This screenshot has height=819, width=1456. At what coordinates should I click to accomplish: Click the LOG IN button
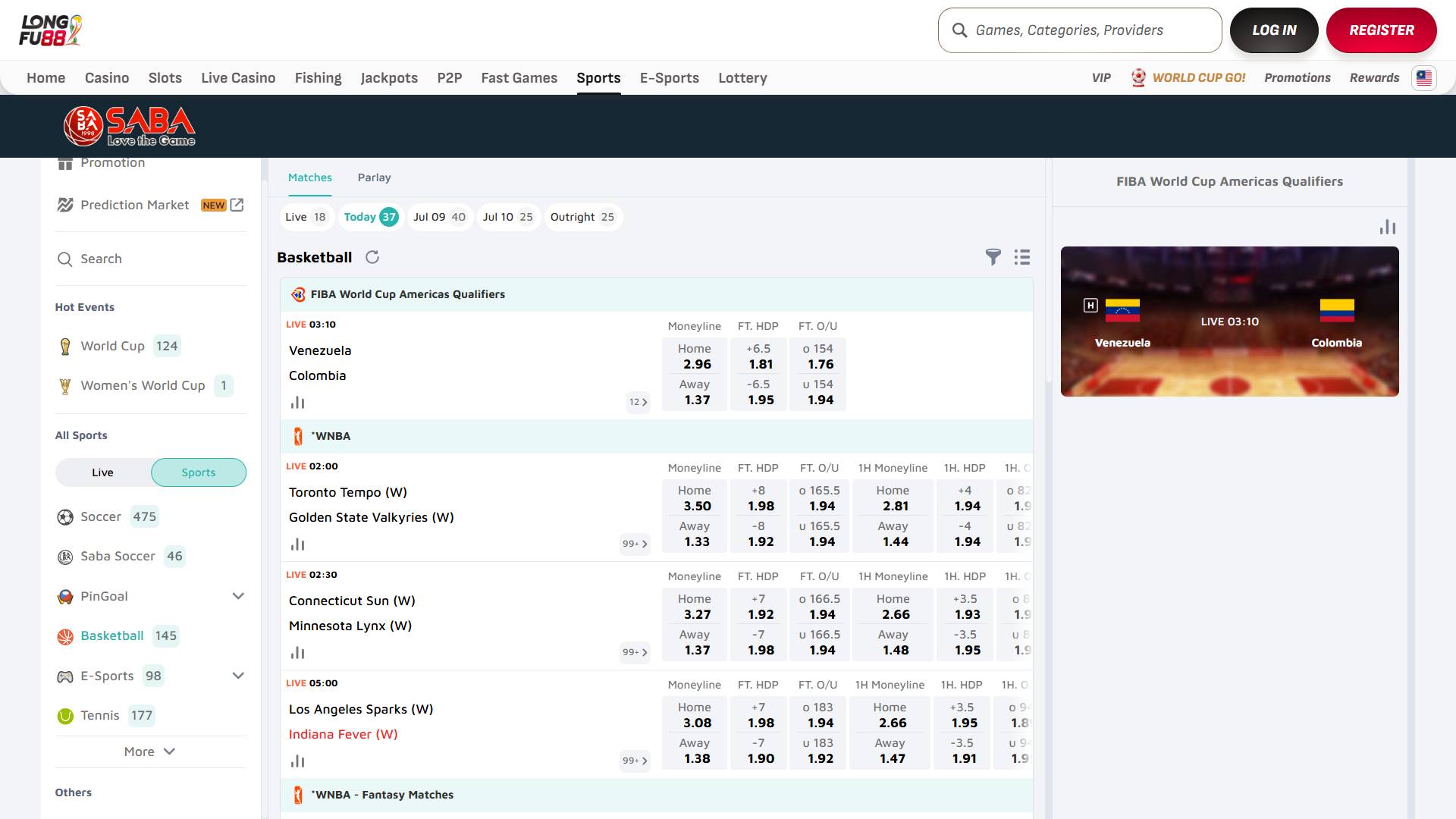[1274, 30]
